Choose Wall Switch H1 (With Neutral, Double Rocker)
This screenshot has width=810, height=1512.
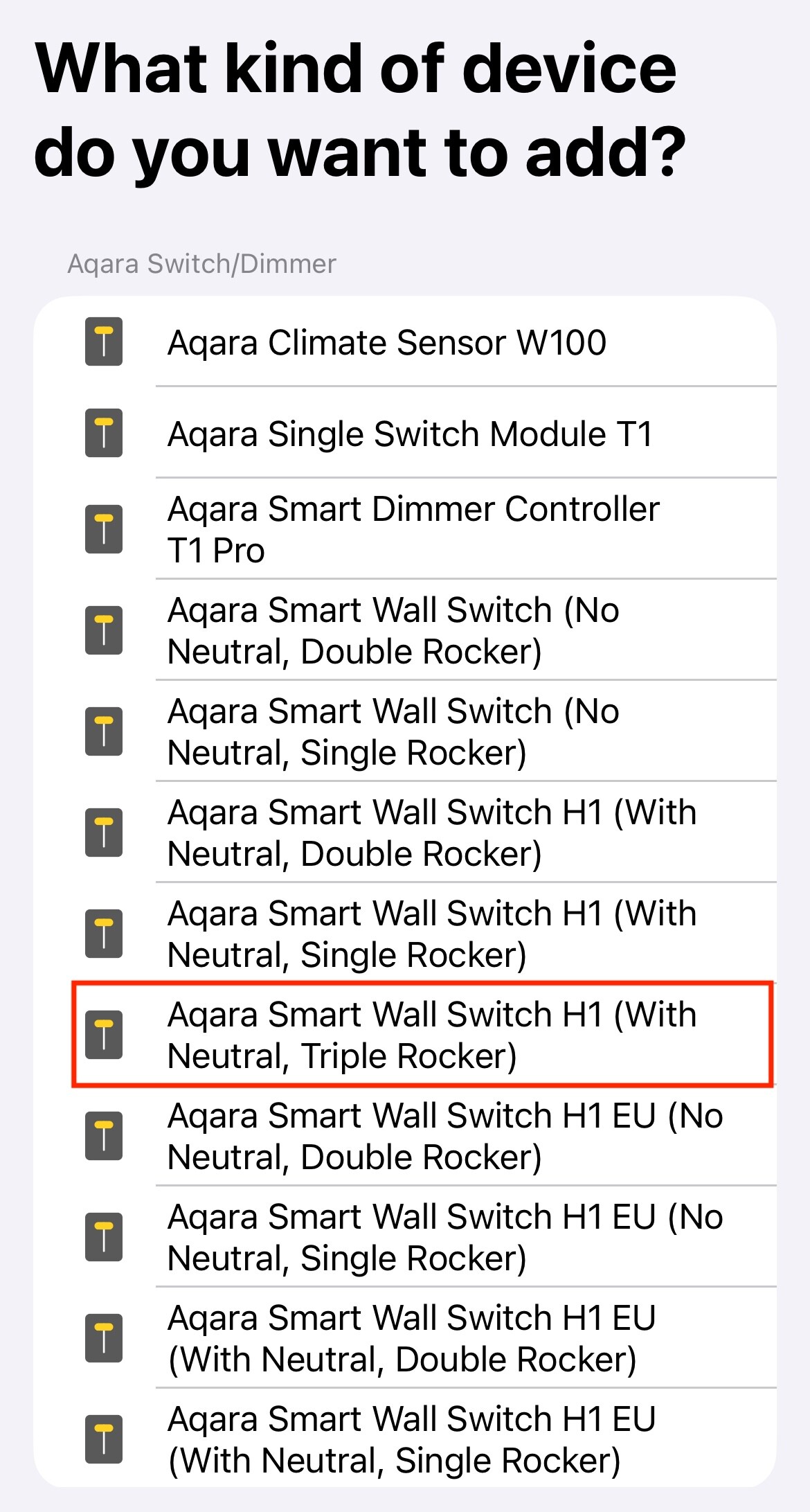(x=405, y=833)
